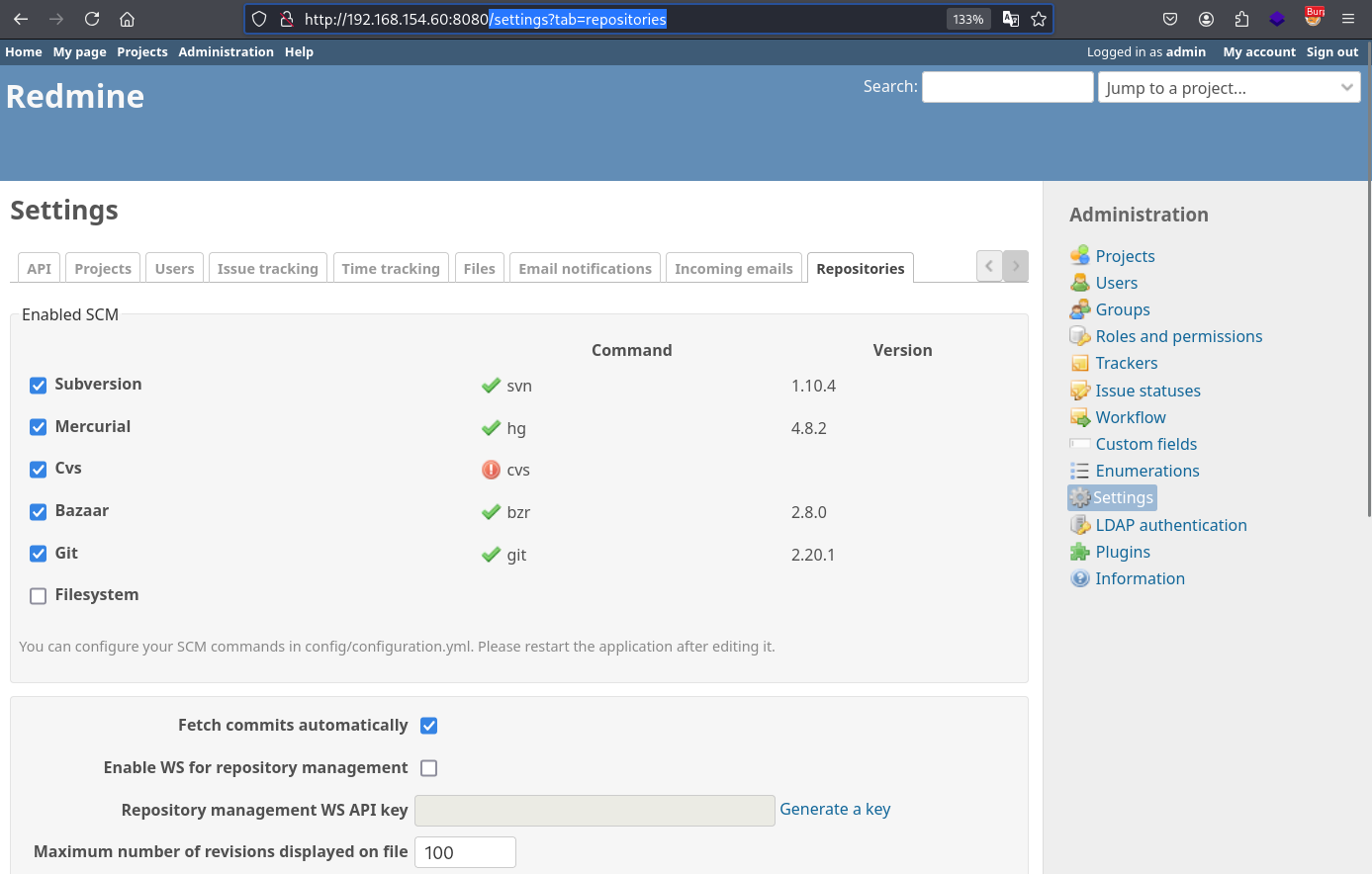
Task: Switch to the Time tracking tab
Action: (391, 268)
